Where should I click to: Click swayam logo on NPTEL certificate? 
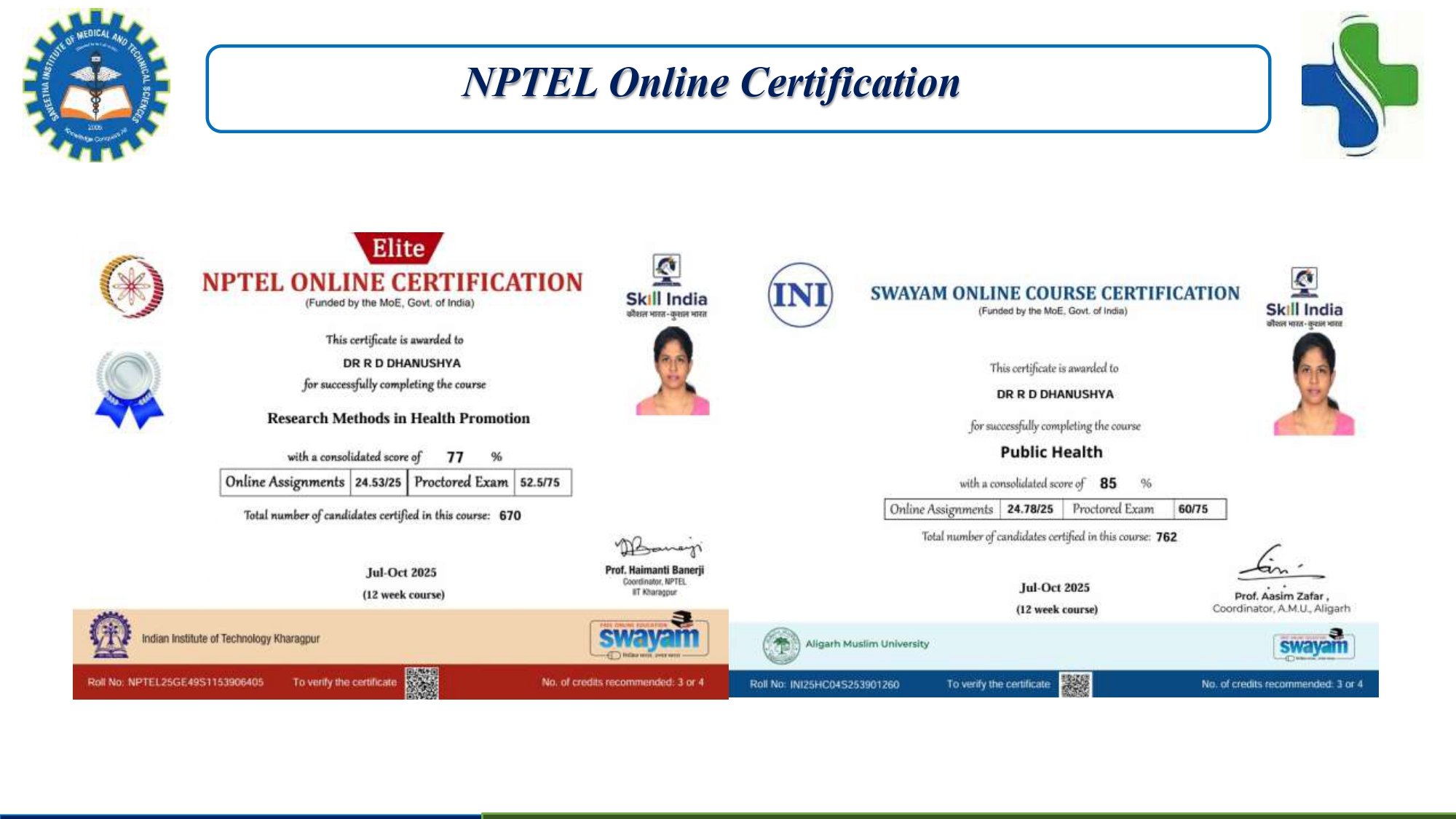649,636
